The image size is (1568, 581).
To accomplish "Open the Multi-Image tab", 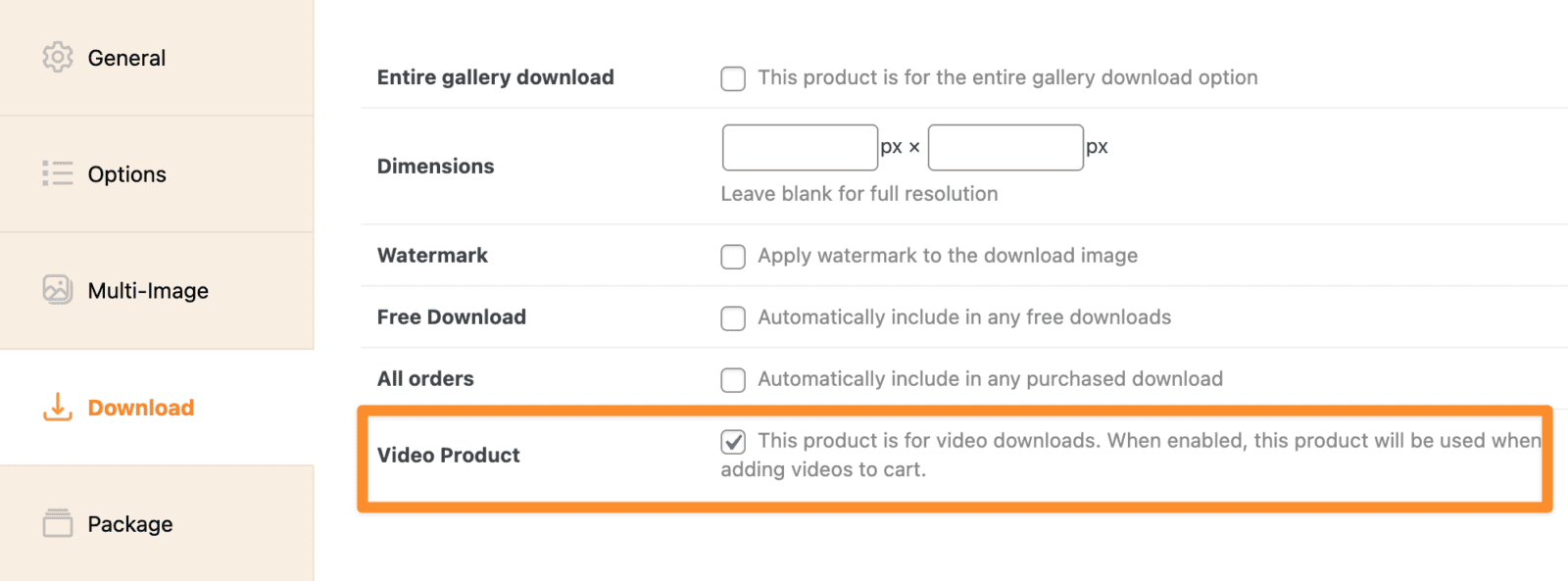I will (148, 291).
